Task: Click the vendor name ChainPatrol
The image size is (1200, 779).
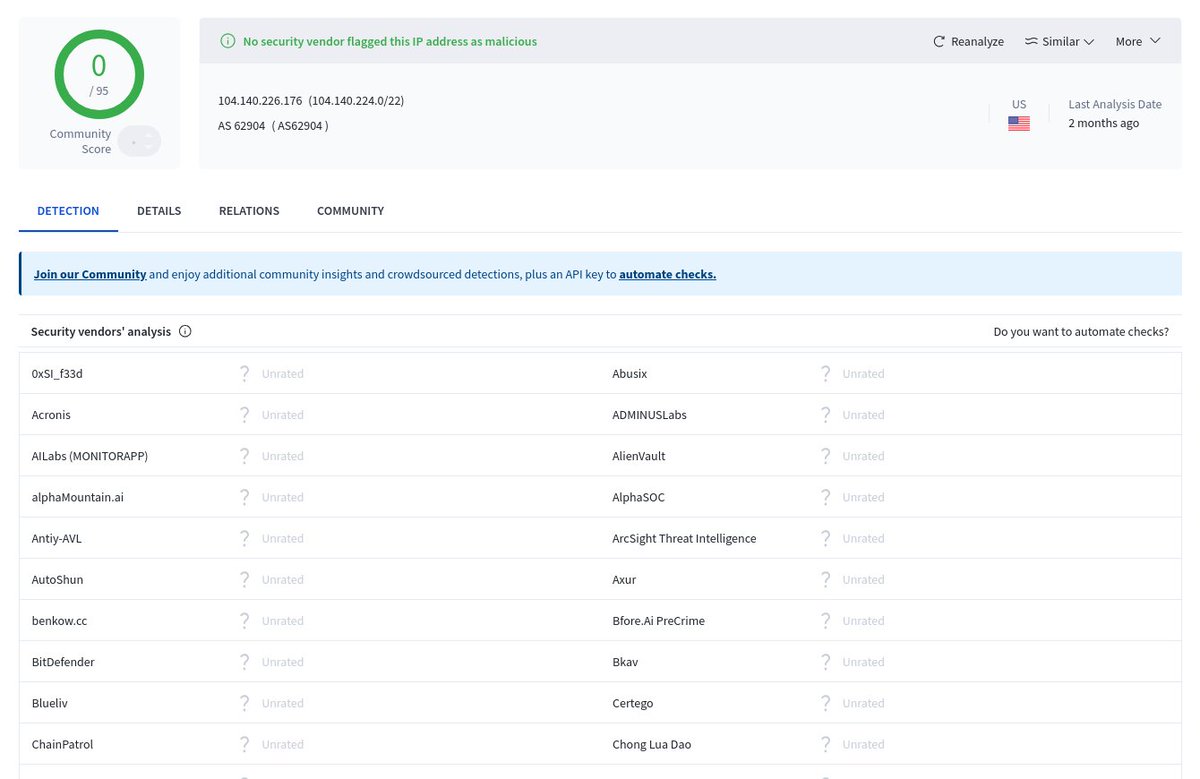Action: 62,744
